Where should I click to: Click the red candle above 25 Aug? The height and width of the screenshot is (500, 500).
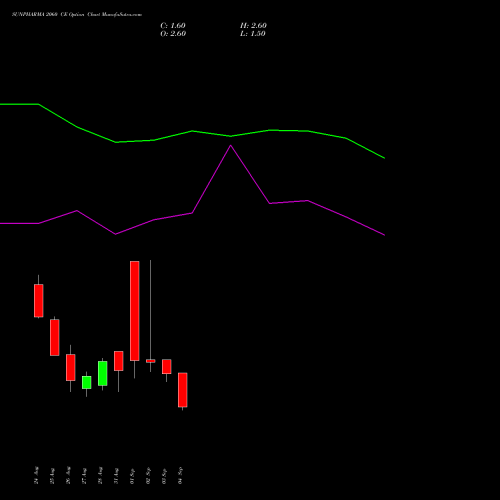coord(55,338)
